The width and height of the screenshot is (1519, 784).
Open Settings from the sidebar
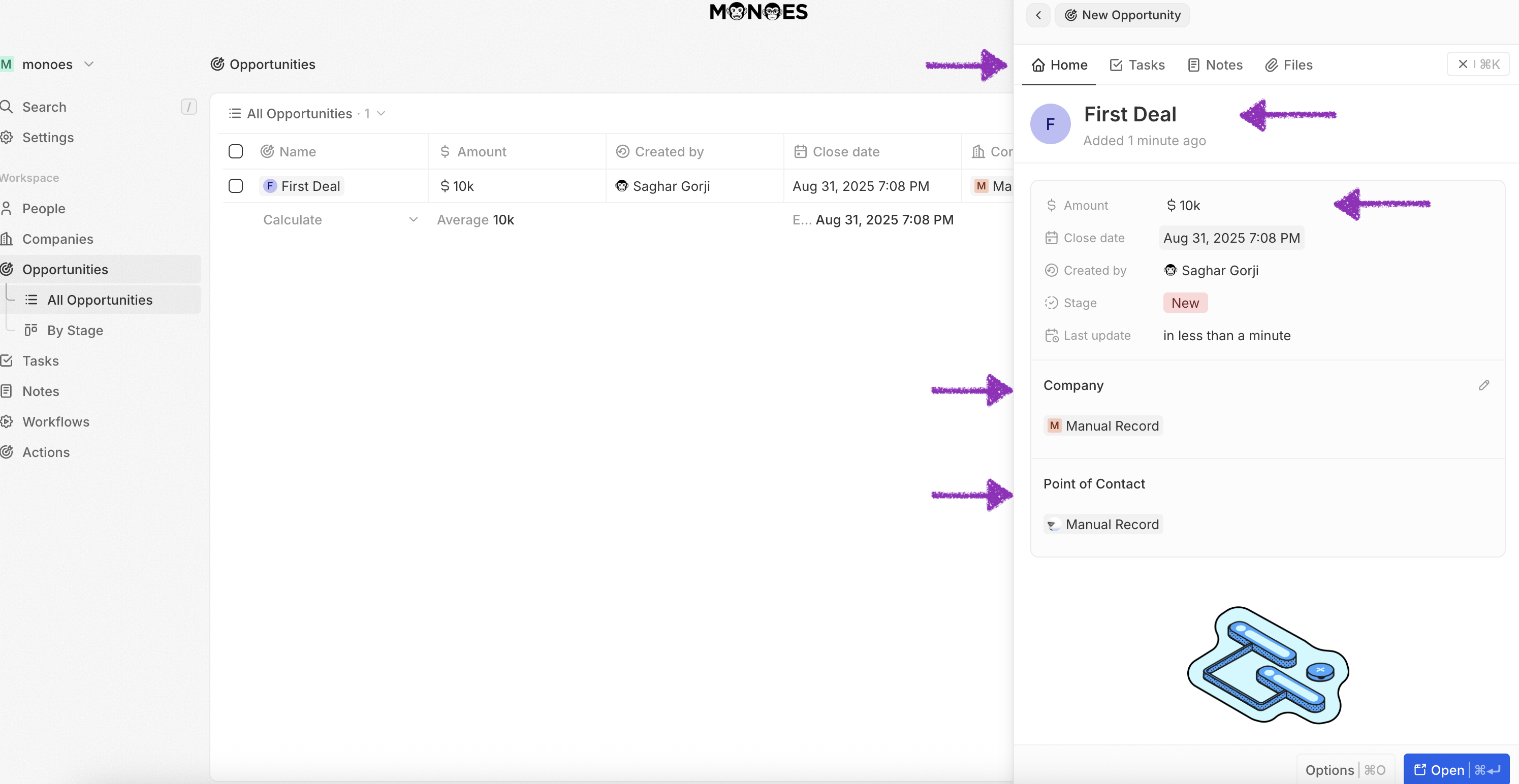(x=48, y=137)
